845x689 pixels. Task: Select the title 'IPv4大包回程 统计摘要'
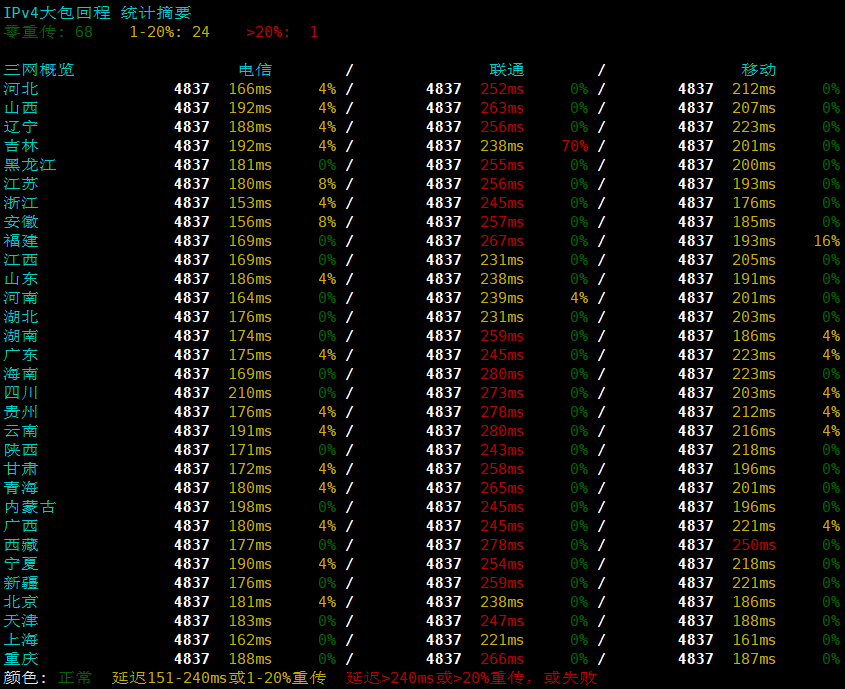click(x=98, y=13)
